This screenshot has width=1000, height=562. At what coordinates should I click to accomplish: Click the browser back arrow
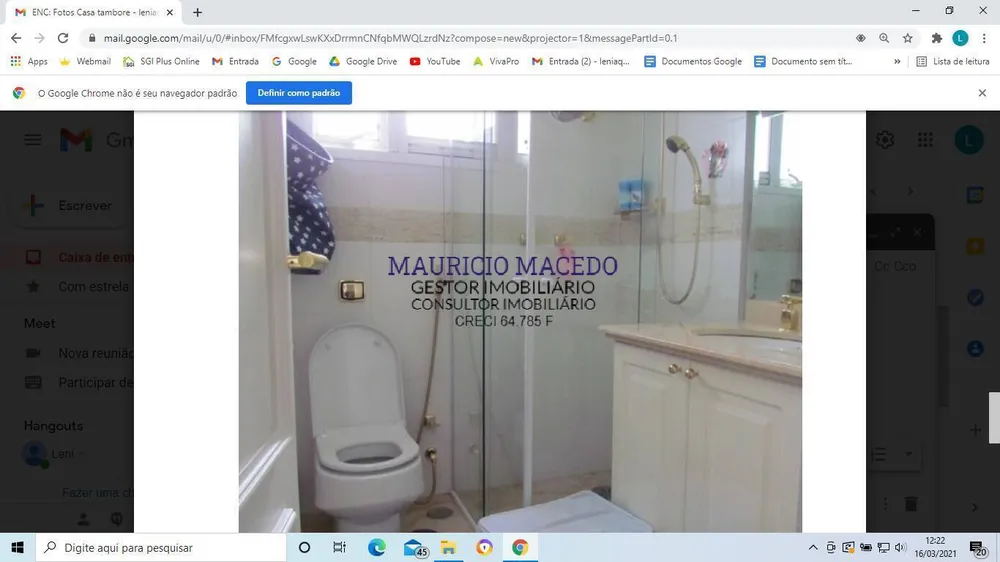[x=16, y=38]
